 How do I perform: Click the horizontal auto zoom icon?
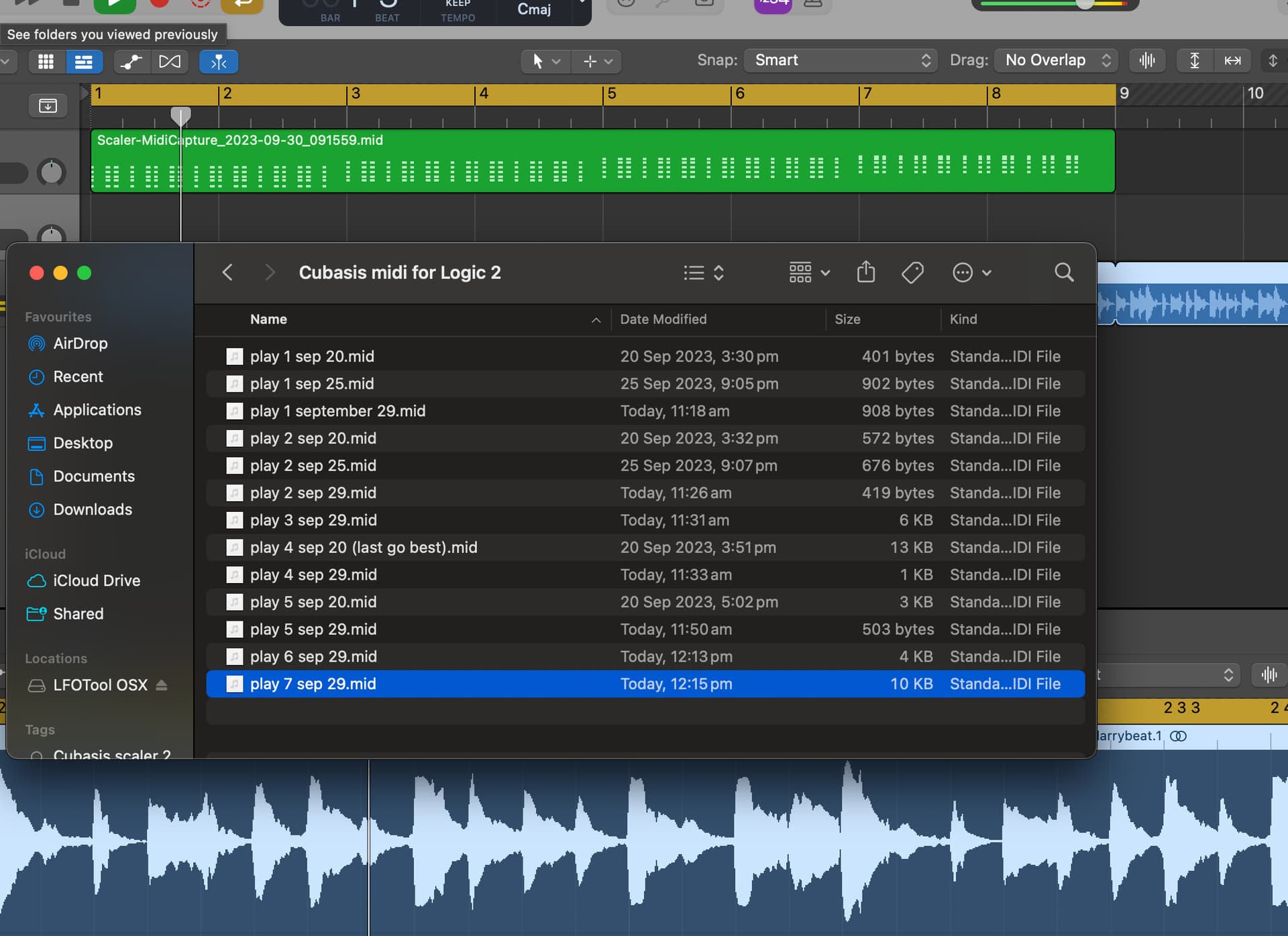pos(1232,60)
